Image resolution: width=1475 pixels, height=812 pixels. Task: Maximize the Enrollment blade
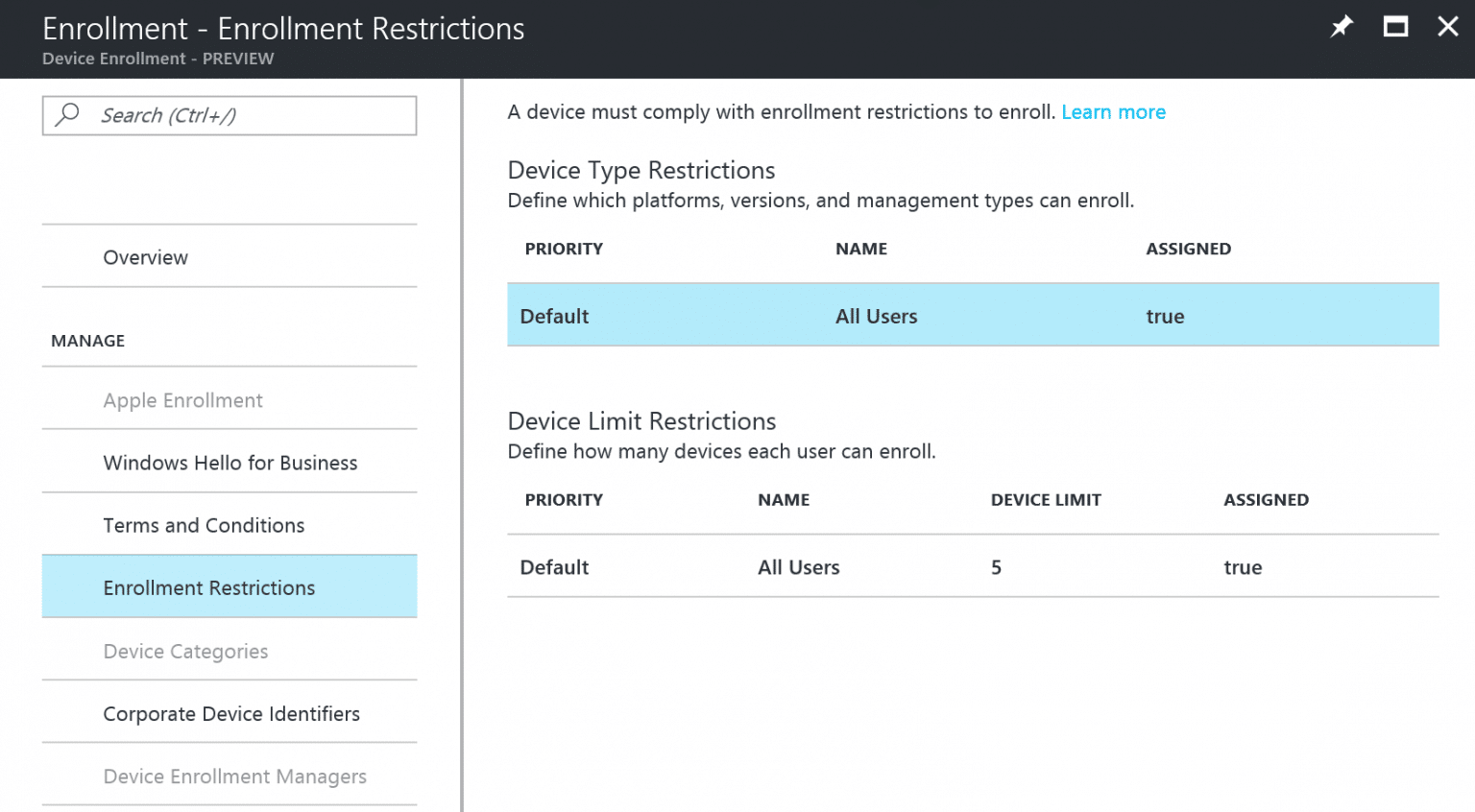click(x=1395, y=27)
